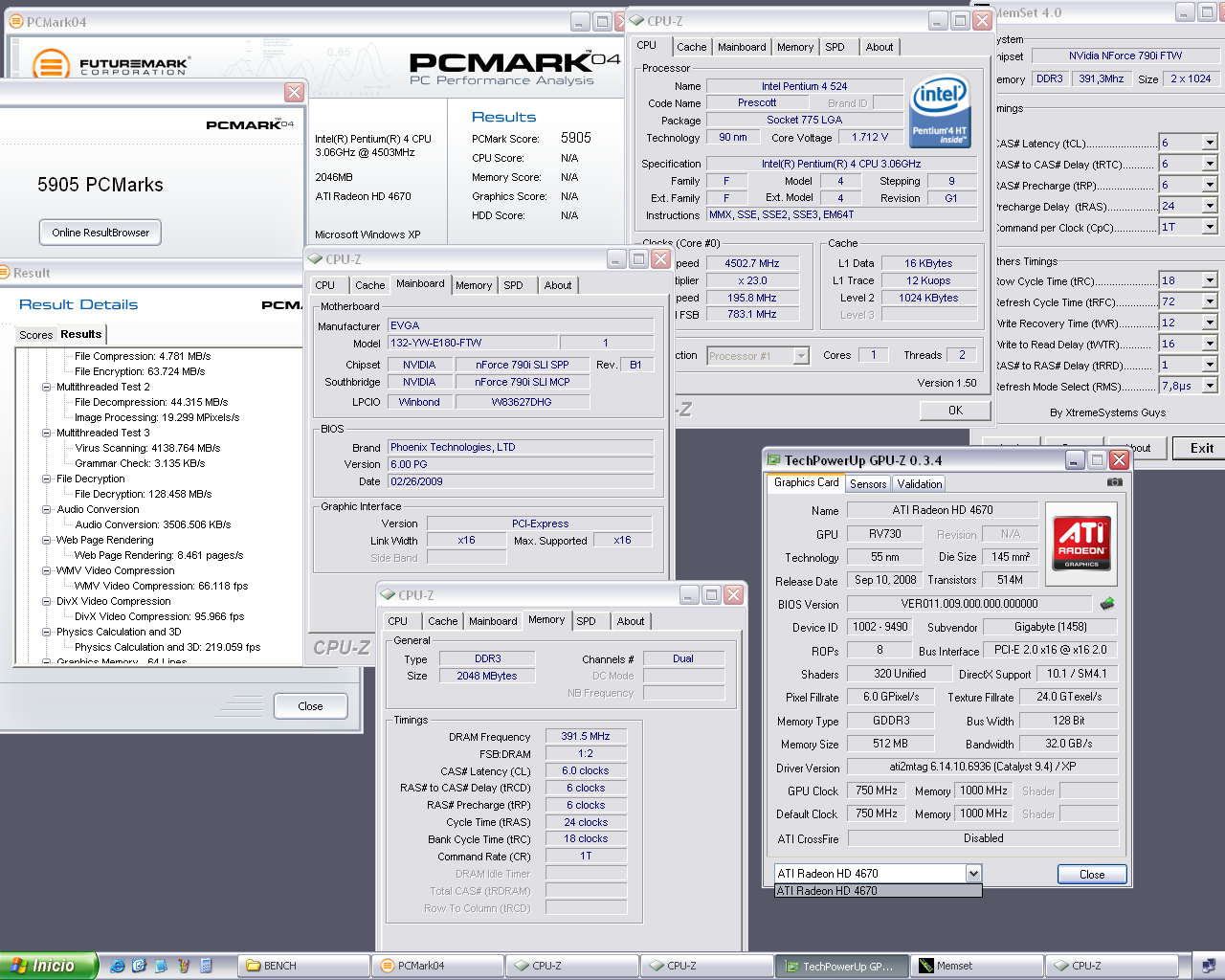Open Validation tab in GPU-Z
The image size is (1225, 980).
tap(920, 484)
